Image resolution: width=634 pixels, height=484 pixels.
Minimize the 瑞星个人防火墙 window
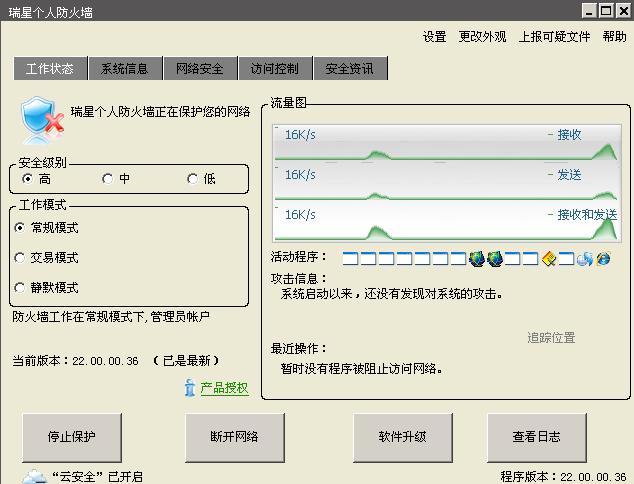click(589, 11)
